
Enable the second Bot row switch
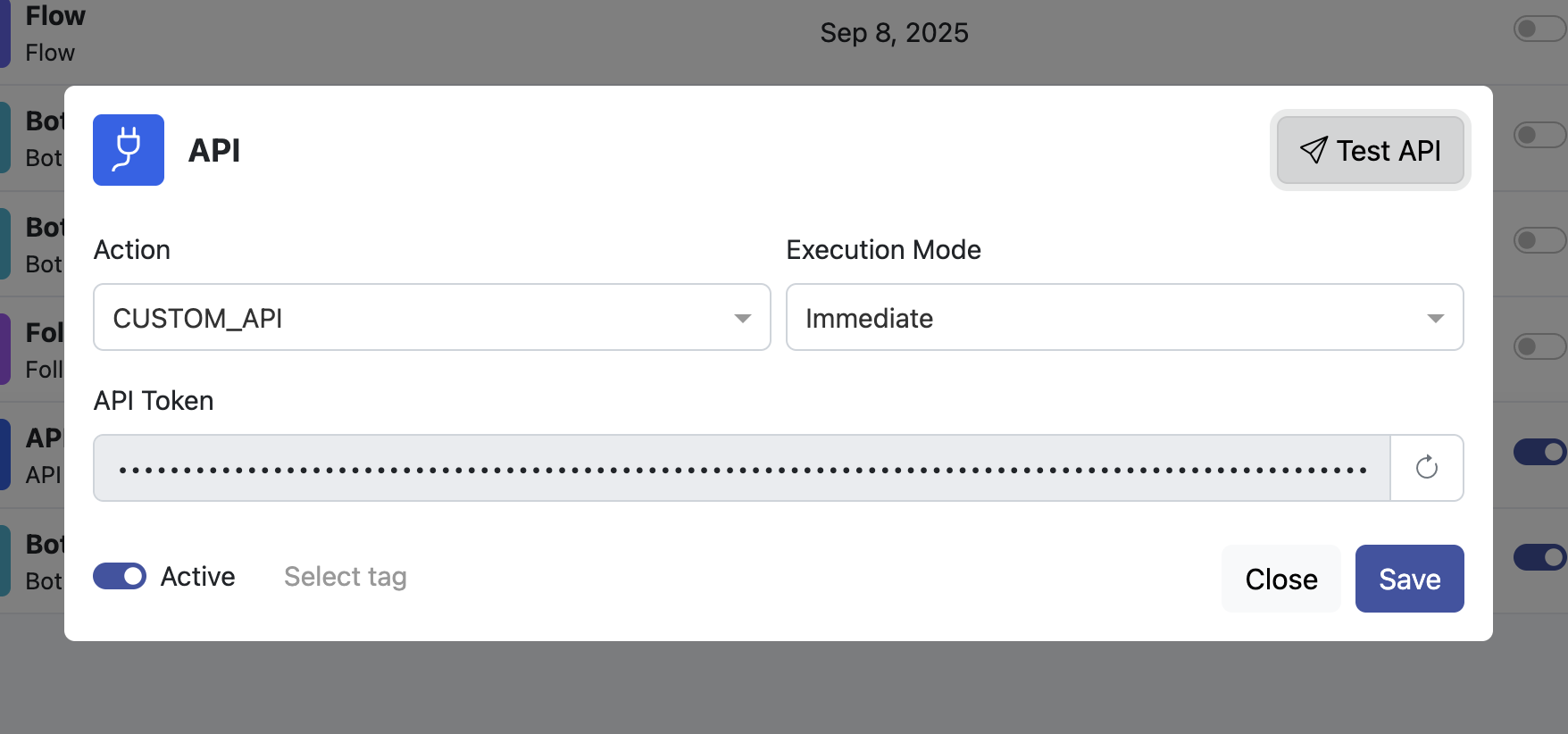point(1539,240)
